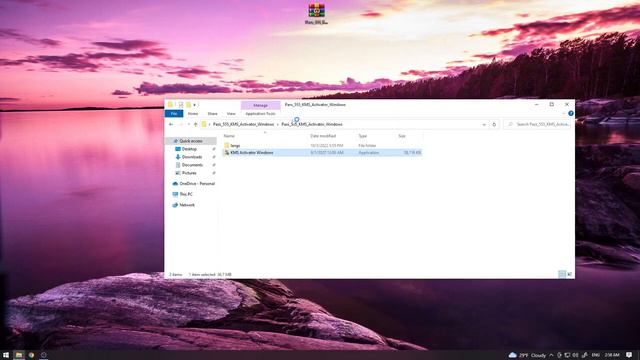
Task: Open the notification center icon
Action: (629, 355)
